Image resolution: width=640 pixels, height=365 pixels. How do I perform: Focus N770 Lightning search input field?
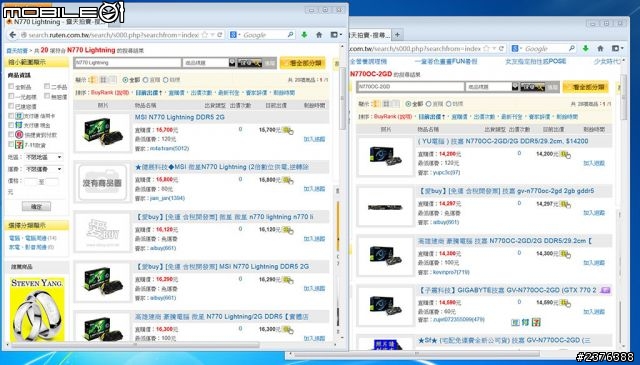pyautogui.click(x=127, y=63)
